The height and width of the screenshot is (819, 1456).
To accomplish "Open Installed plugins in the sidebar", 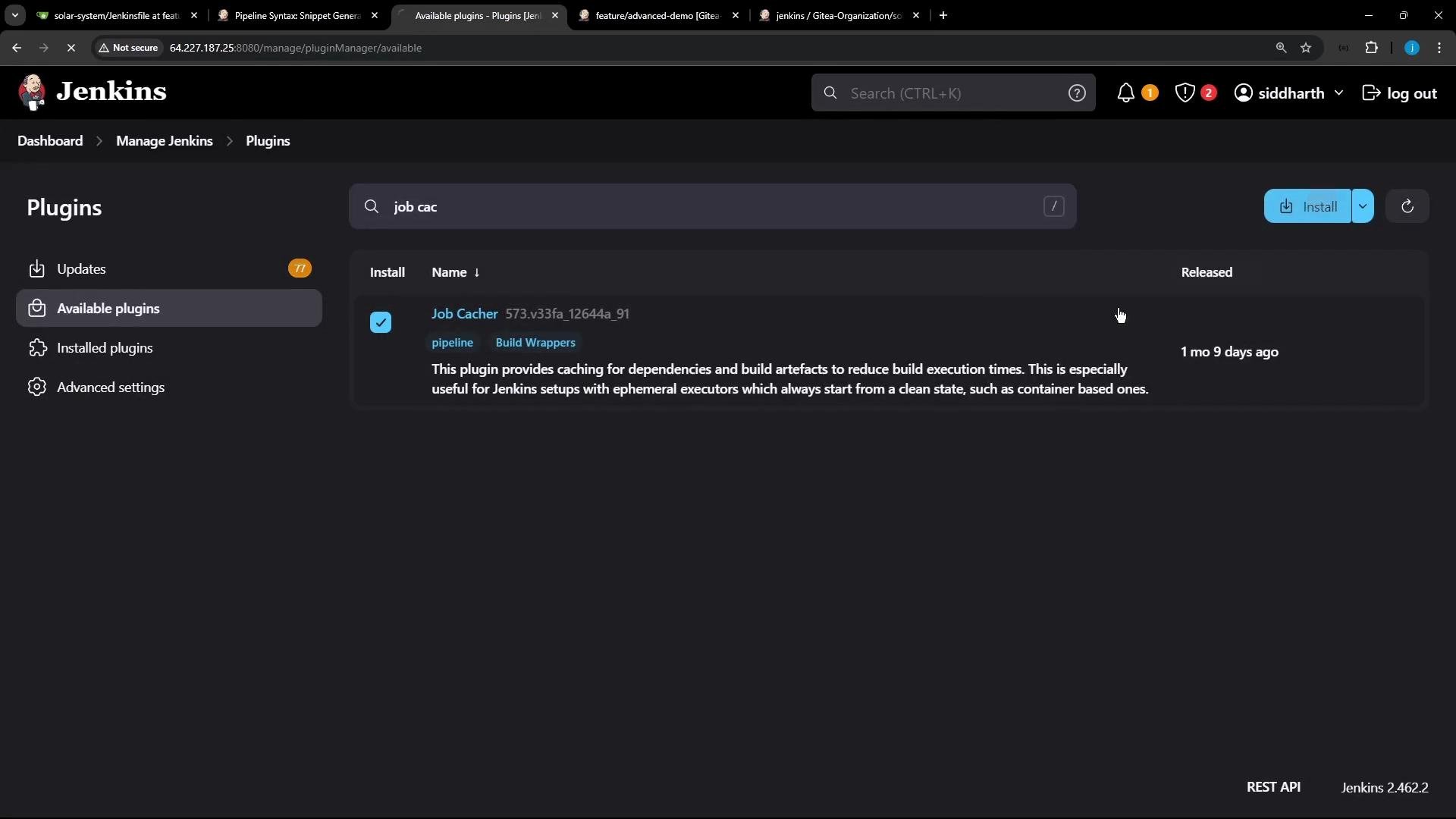I will tap(168, 348).
